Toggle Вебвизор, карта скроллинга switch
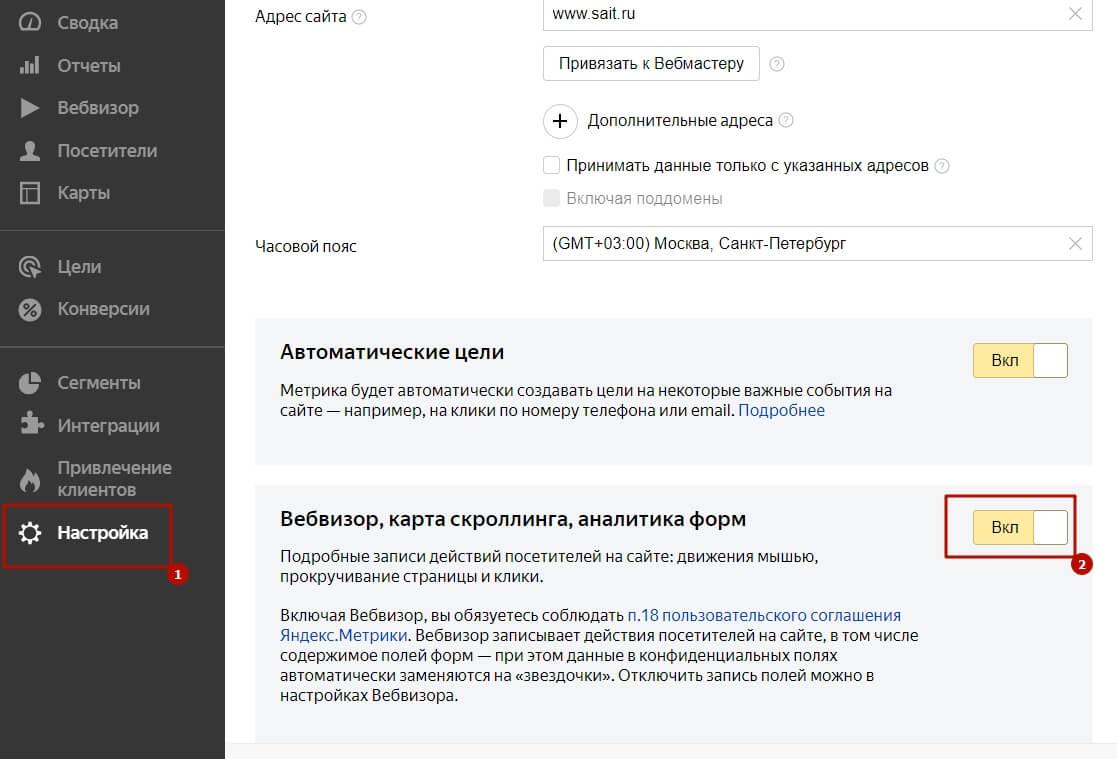The width and height of the screenshot is (1117, 759). coord(1020,527)
